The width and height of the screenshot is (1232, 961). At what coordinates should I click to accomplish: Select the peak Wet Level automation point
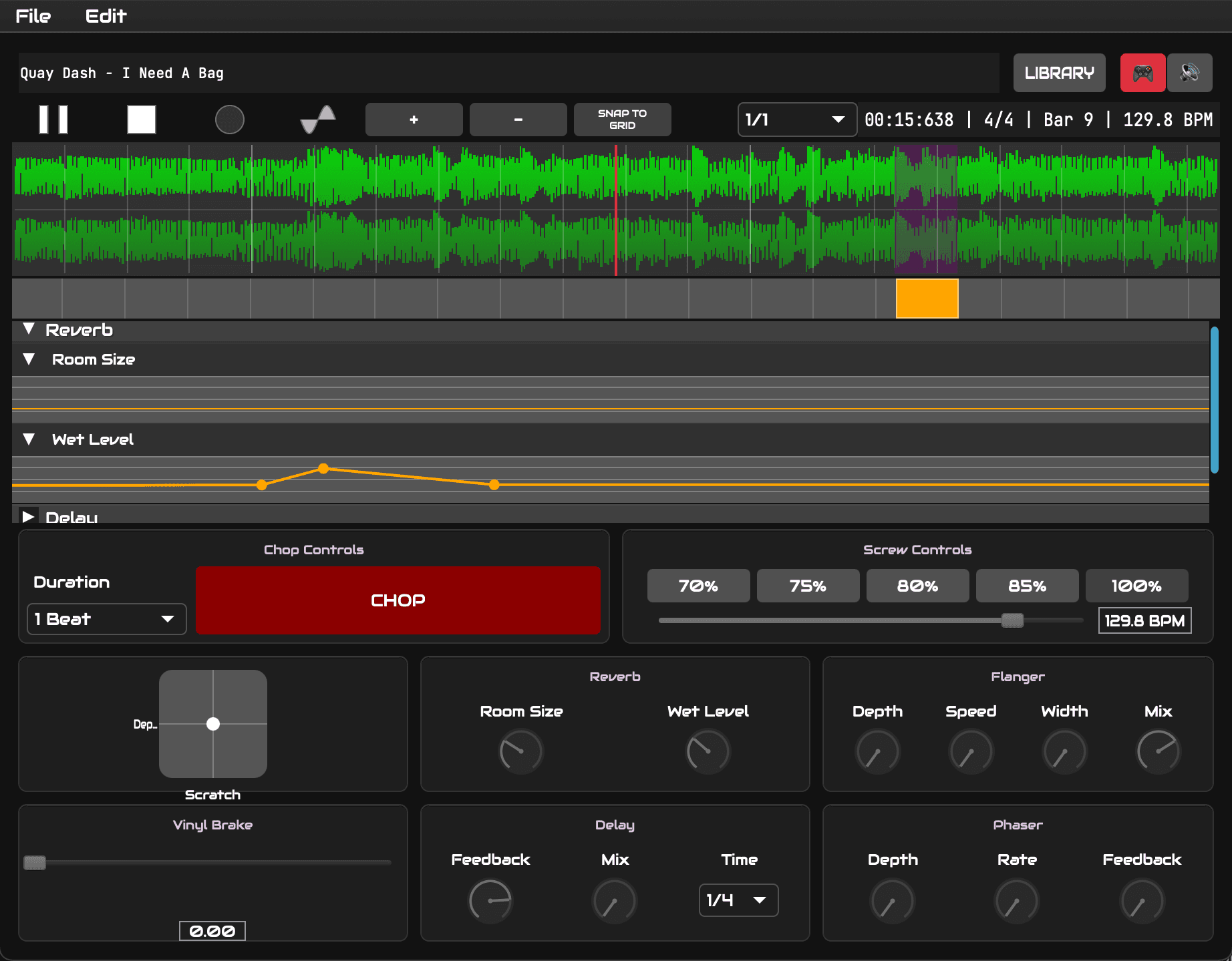tap(323, 468)
